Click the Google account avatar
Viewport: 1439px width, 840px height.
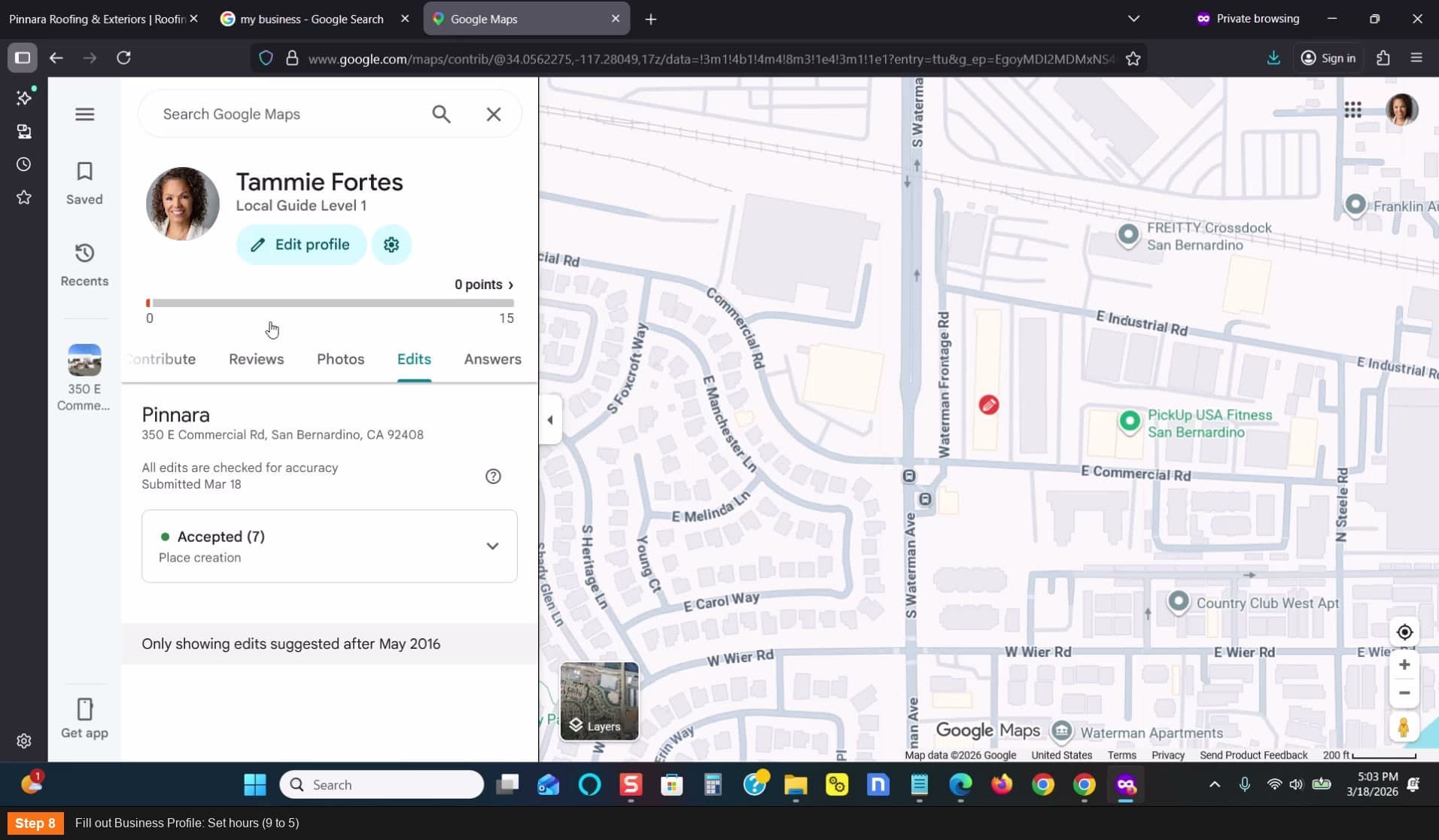tap(1402, 110)
